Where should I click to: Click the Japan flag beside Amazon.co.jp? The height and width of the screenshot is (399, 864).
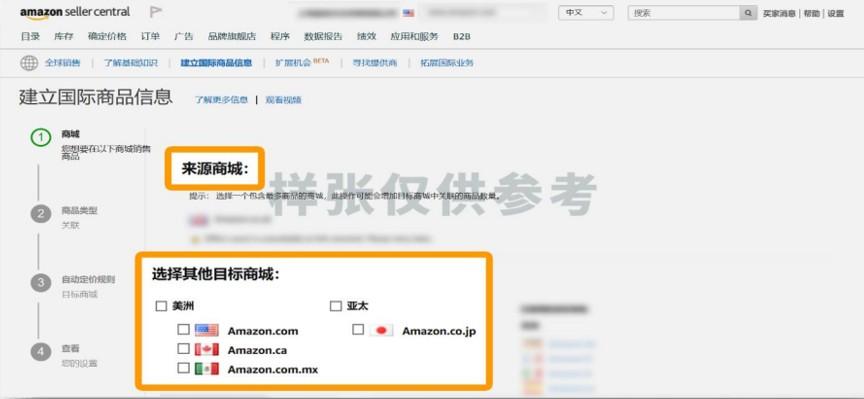point(381,331)
